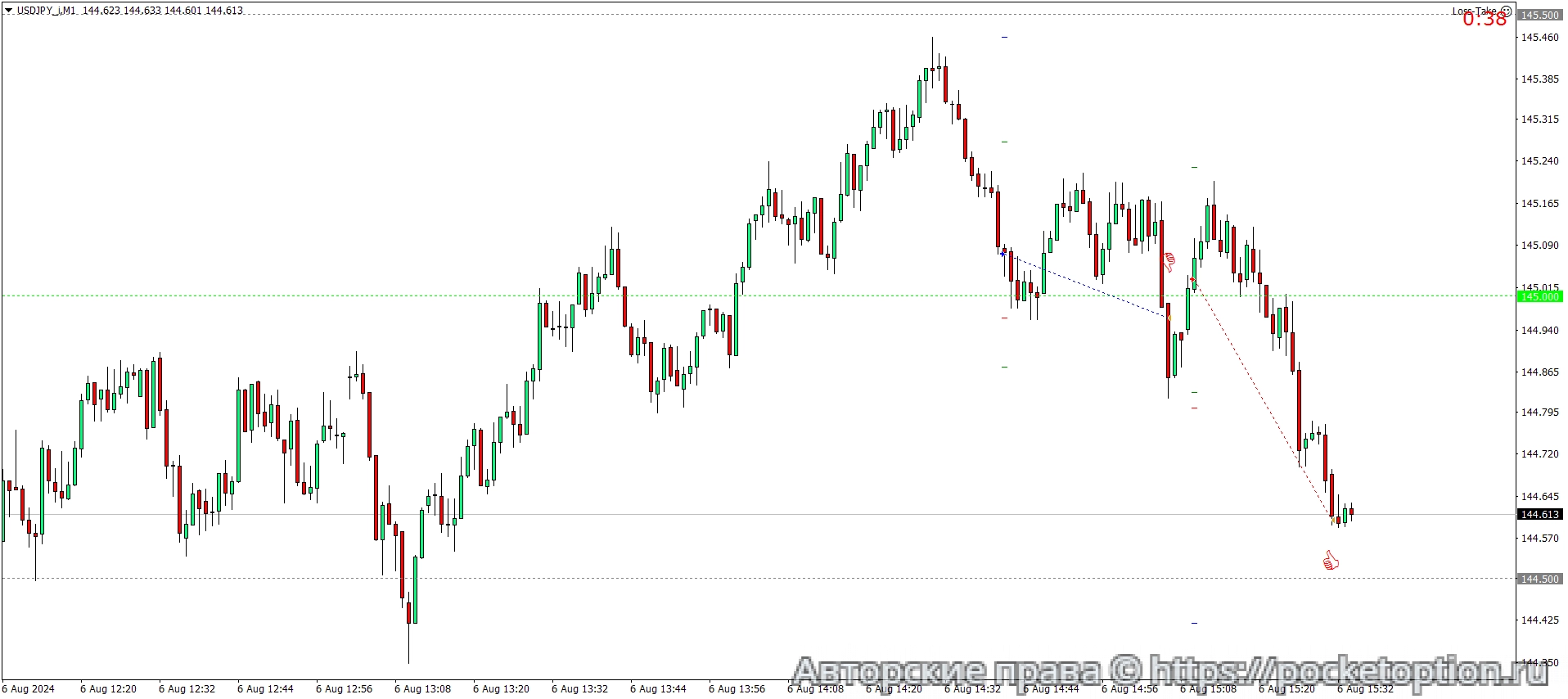Click the 144.425 price axis value
The height and width of the screenshot is (699, 1568).
pos(1539,620)
